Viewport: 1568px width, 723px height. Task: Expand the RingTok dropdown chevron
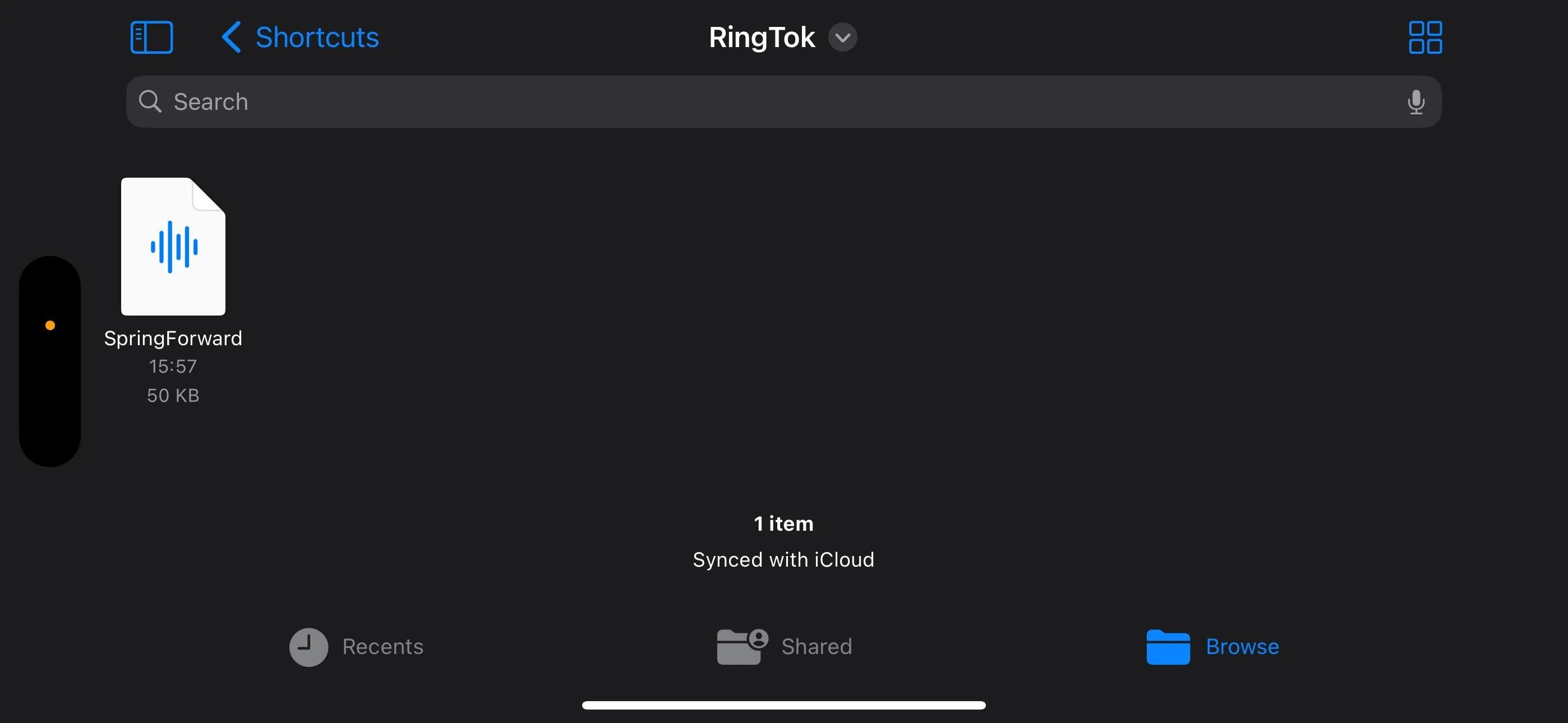pyautogui.click(x=842, y=37)
